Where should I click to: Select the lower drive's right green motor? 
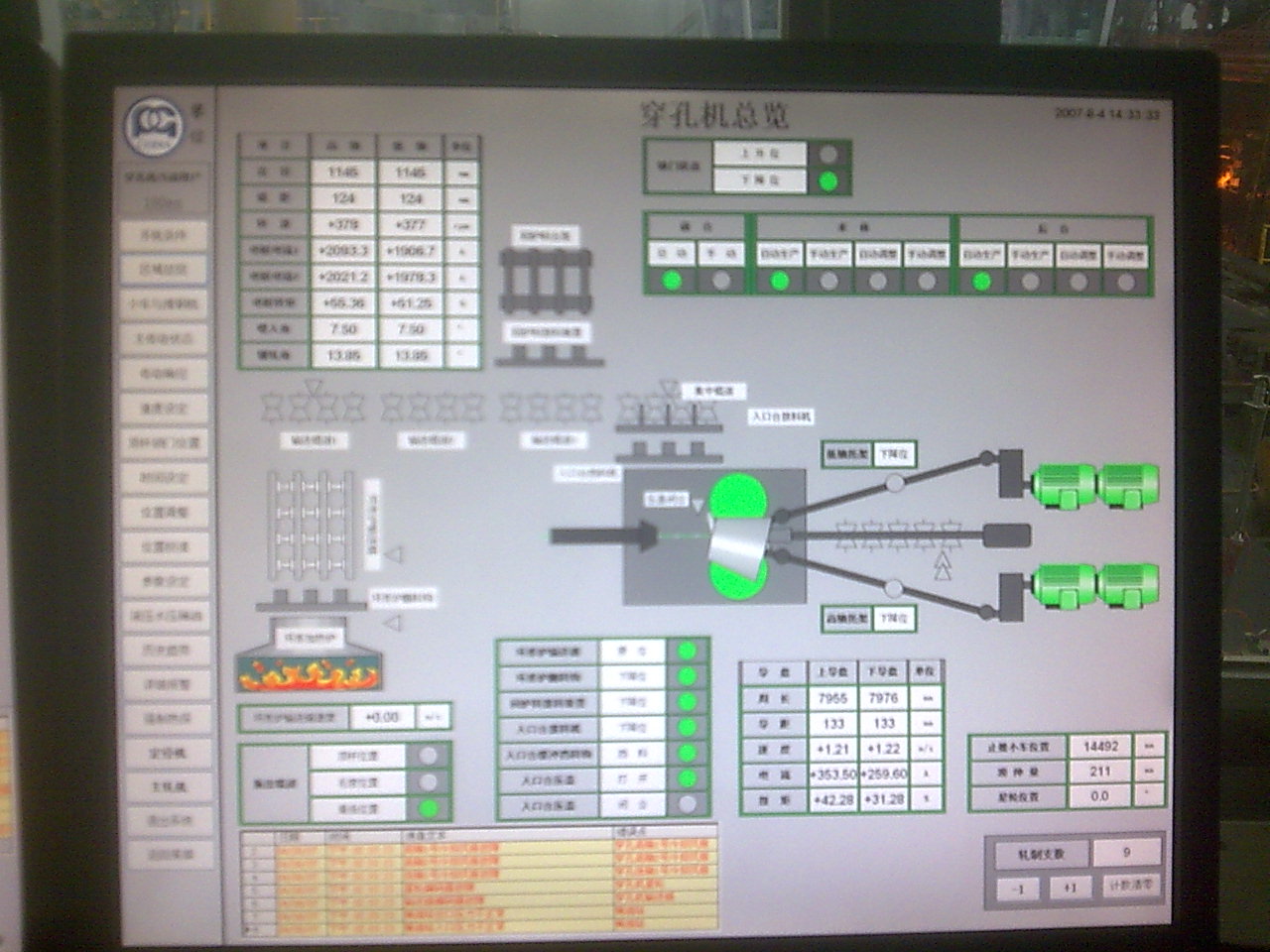click(x=1127, y=584)
